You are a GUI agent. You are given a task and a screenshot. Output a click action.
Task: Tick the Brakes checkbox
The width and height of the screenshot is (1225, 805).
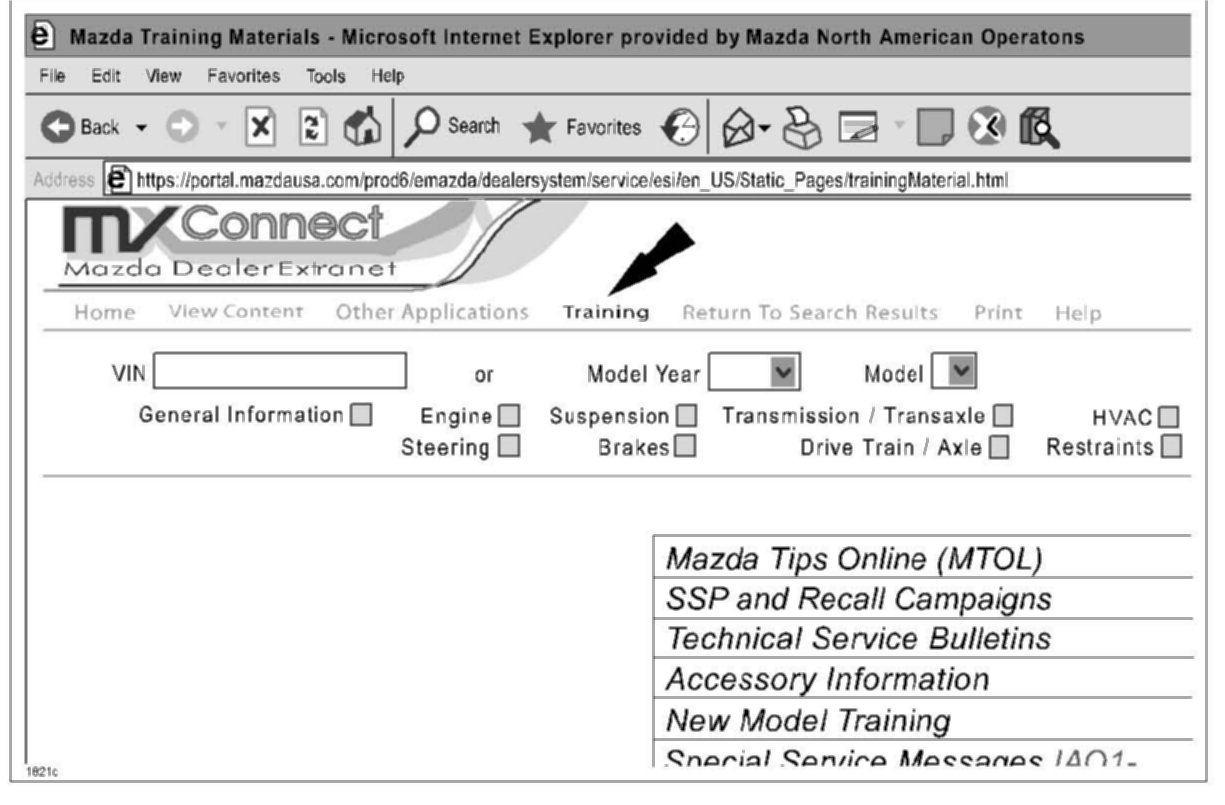pos(685,446)
